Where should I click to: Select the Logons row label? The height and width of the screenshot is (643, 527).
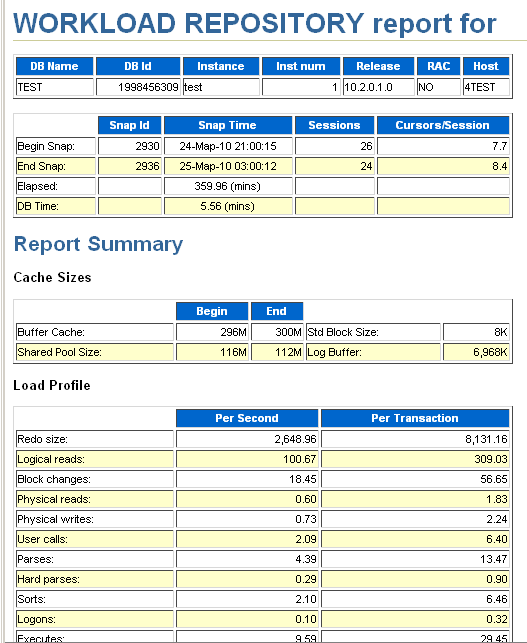point(95,619)
